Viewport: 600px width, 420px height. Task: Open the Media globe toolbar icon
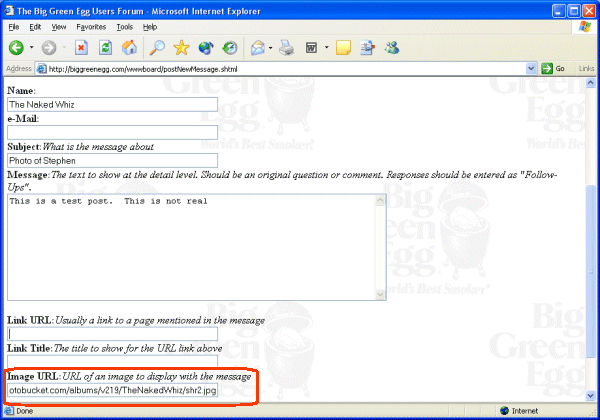[205, 48]
